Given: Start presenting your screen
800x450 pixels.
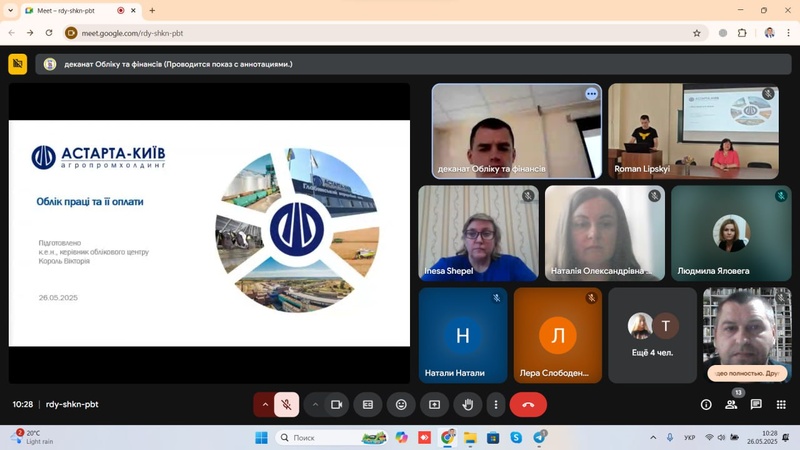Looking at the screenshot, I should (x=434, y=405).
